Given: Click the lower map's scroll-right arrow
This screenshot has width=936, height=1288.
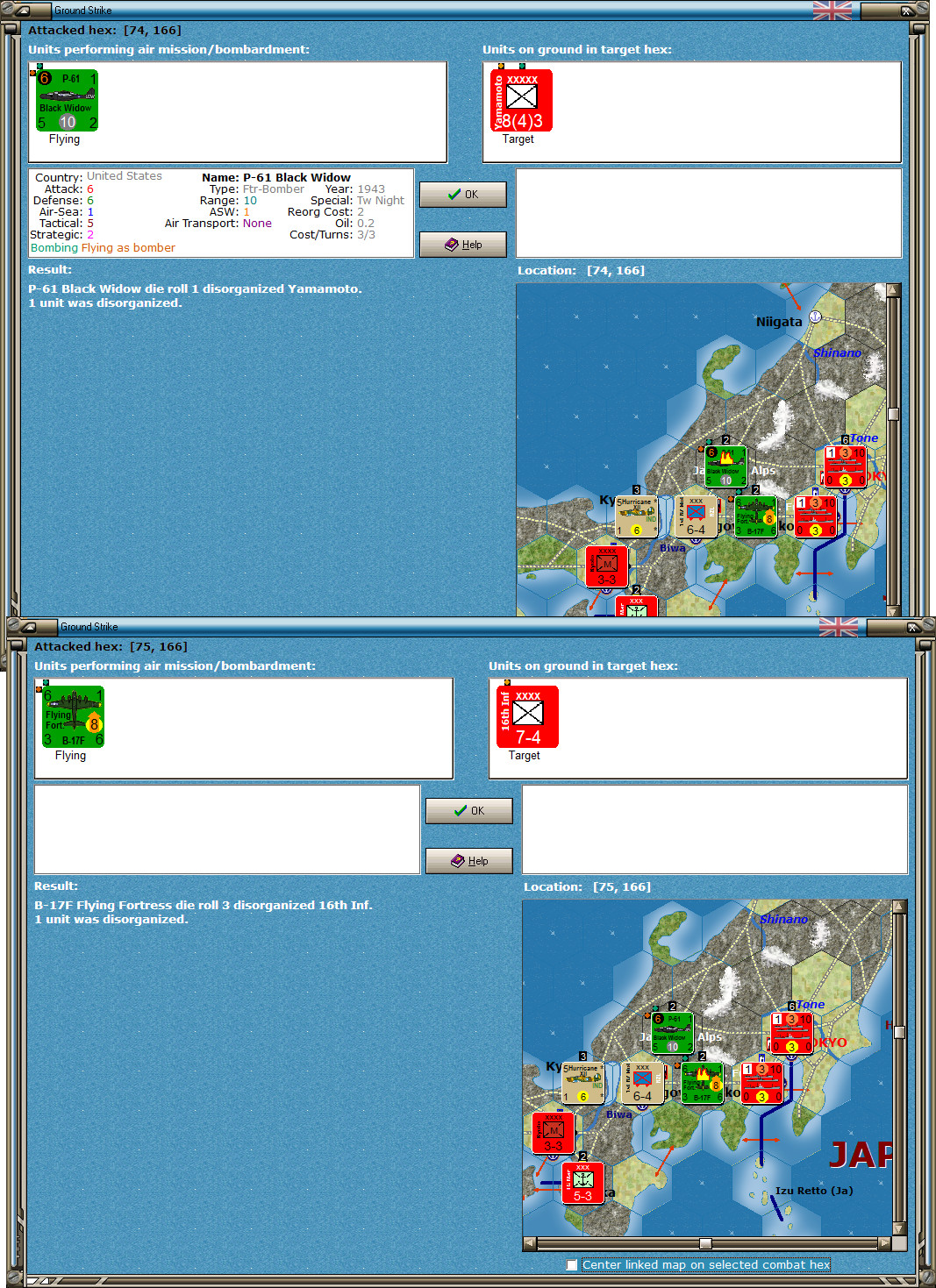Looking at the screenshot, I should [884, 1243].
